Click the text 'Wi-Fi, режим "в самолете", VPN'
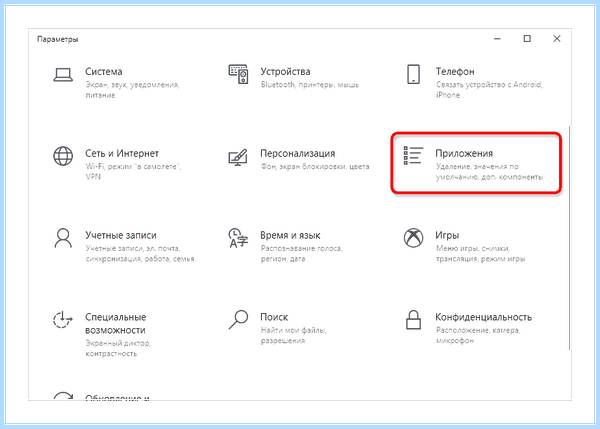 tap(133, 171)
